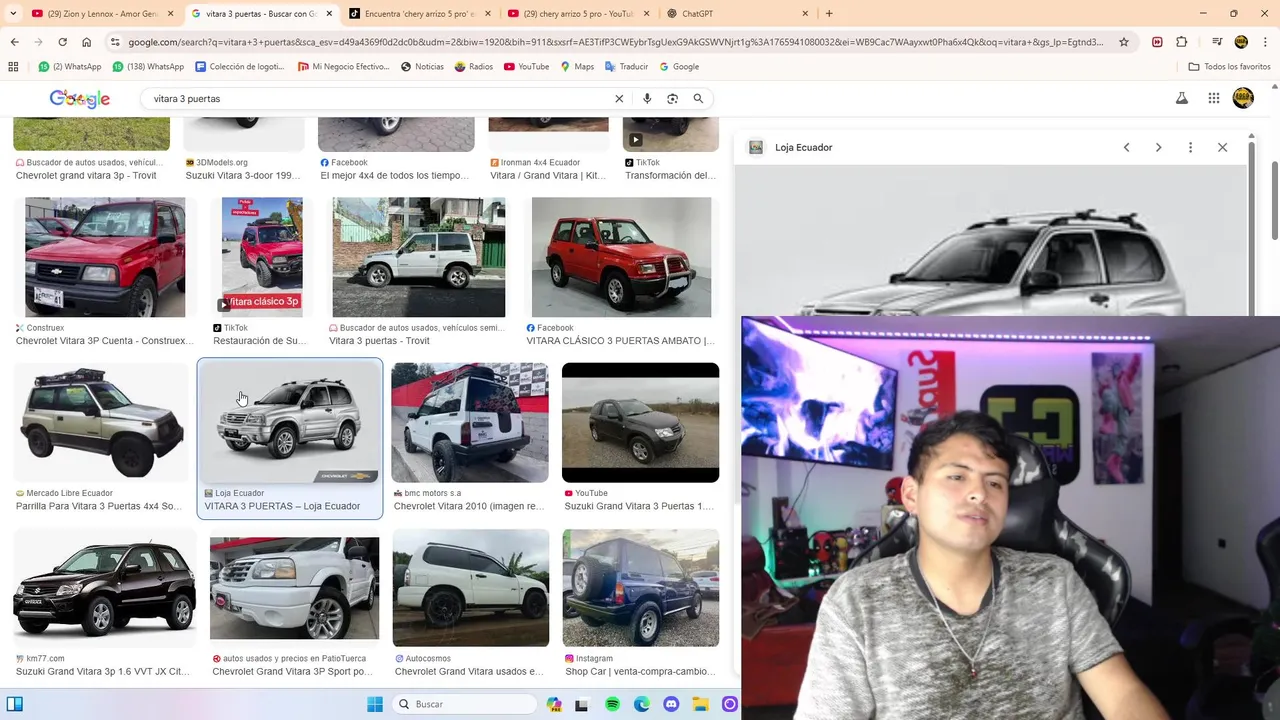Image resolution: width=1280 pixels, height=720 pixels.
Task: Open the Instagram 'Shop Car' image
Action: point(640,588)
